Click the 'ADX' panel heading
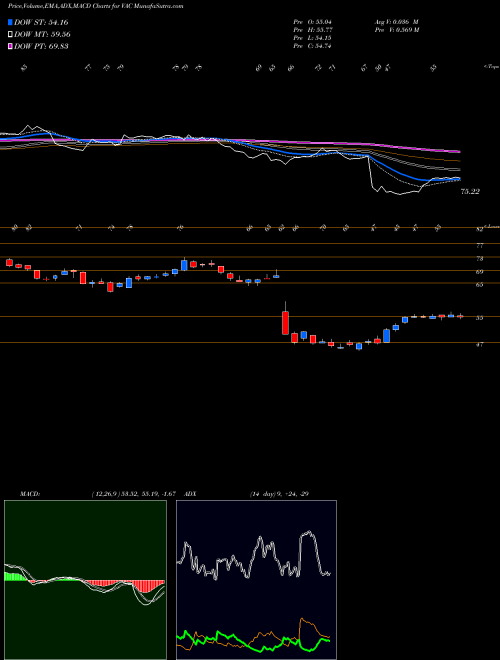Image resolution: width=500 pixels, height=660 pixels. click(191, 494)
